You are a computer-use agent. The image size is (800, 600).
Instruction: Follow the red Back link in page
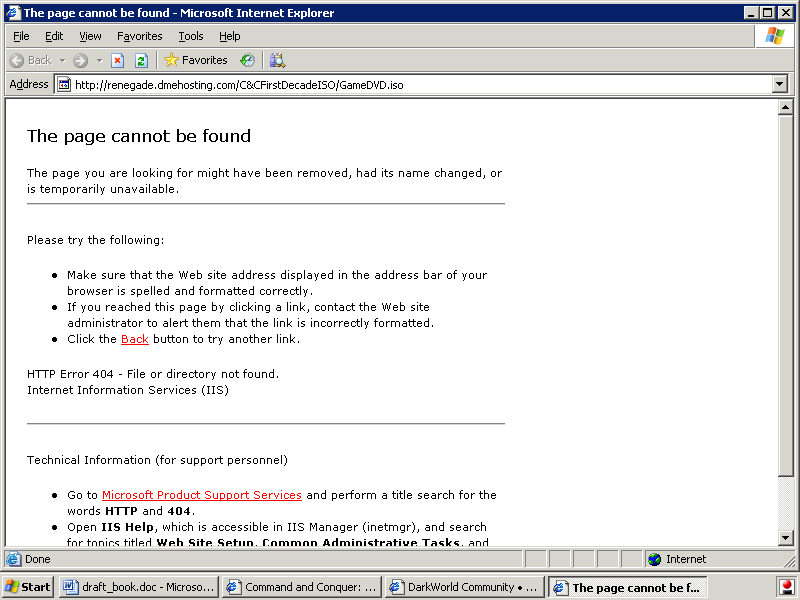coord(134,339)
